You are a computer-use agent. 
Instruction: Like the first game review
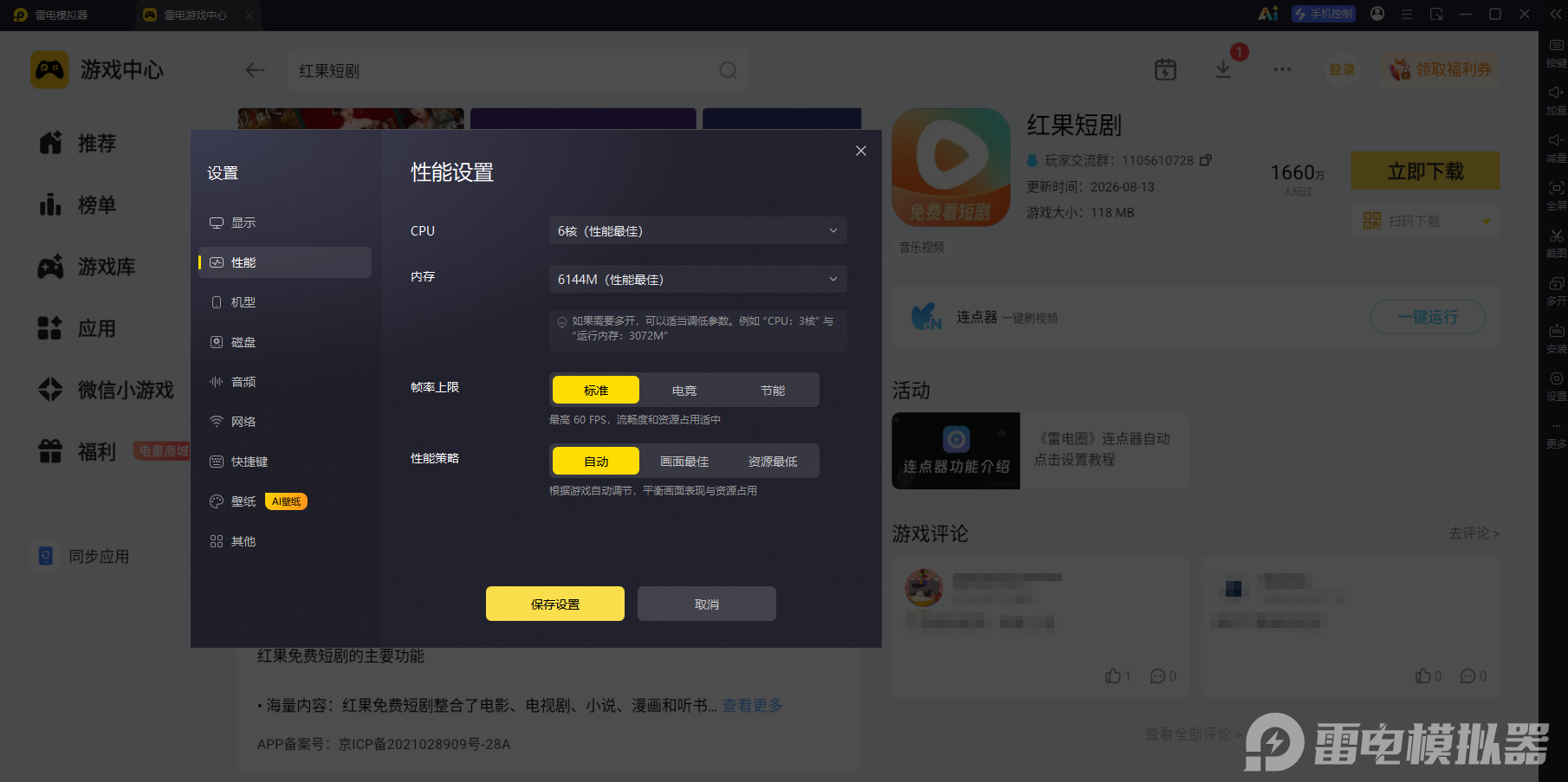1118,675
